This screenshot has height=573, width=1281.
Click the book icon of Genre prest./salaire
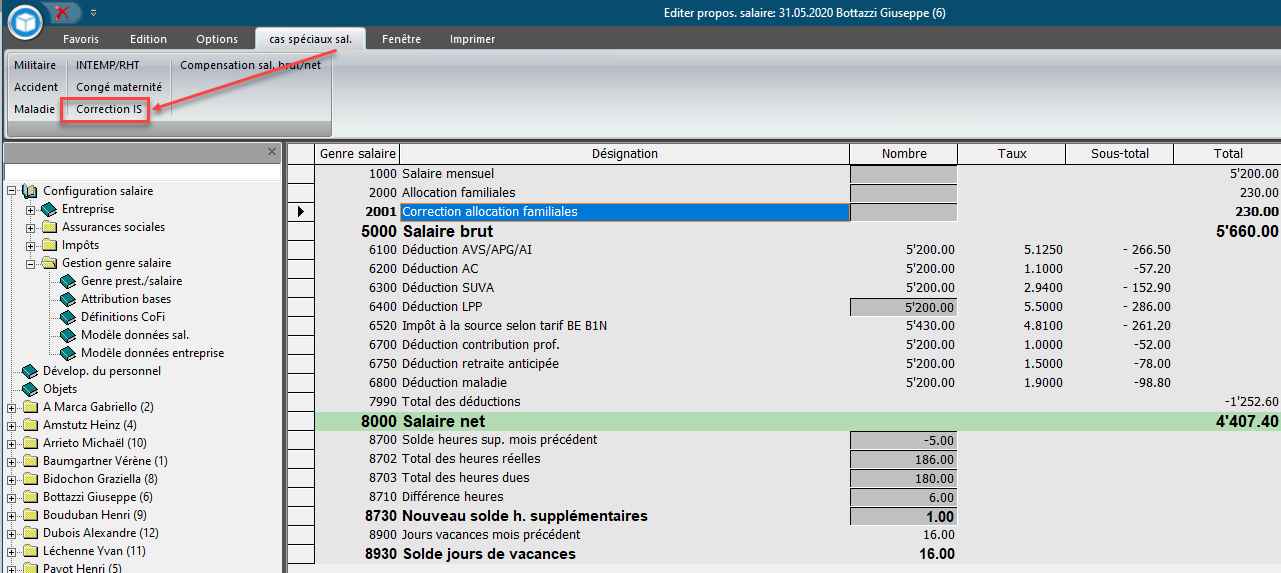68,281
